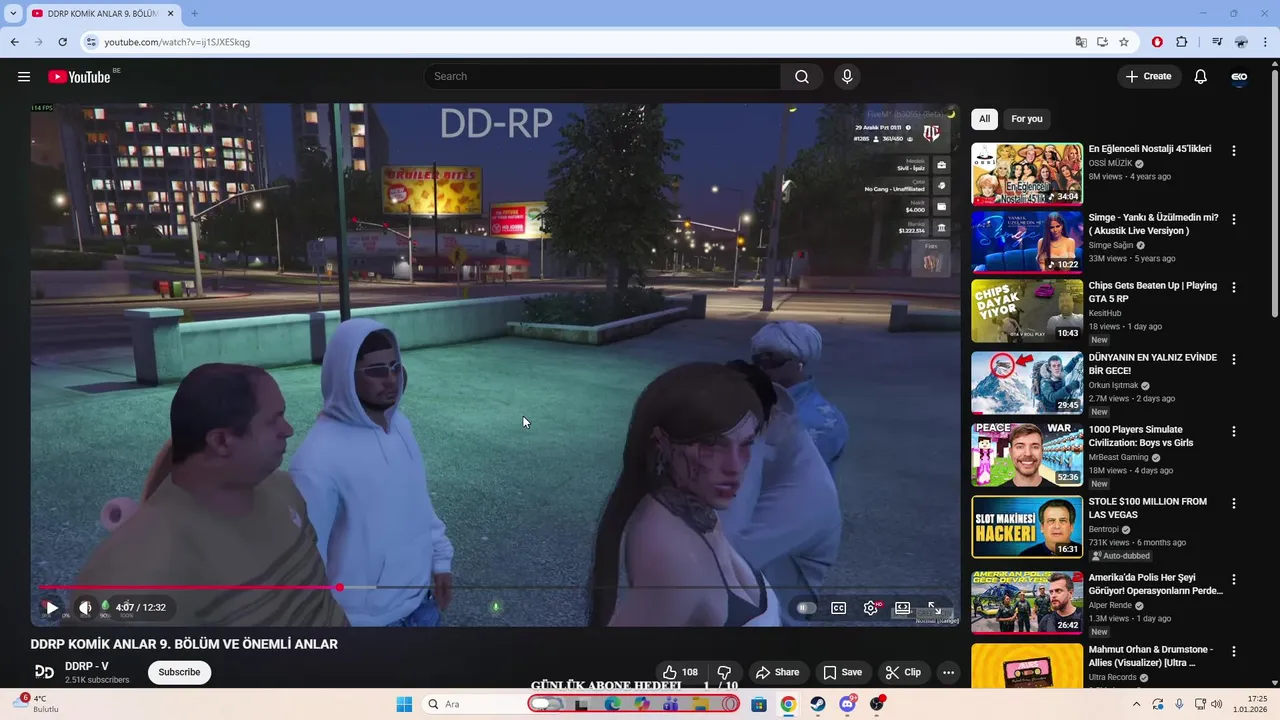Toggle the autoplay switch in the player
The width and height of the screenshot is (1280, 720).
click(806, 608)
